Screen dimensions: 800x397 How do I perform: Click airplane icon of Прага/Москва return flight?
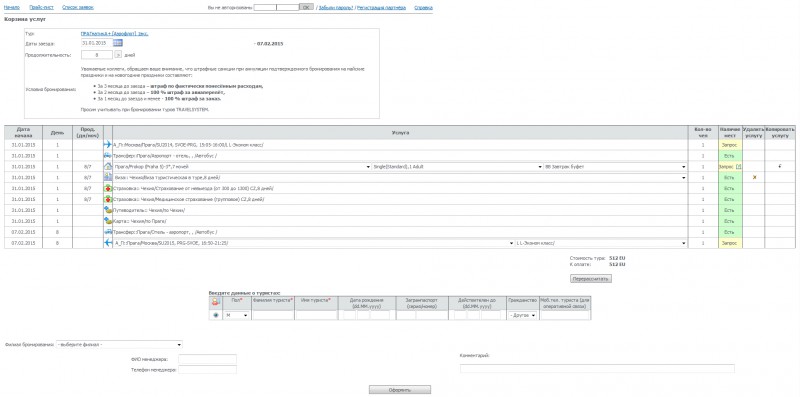[x=108, y=243]
